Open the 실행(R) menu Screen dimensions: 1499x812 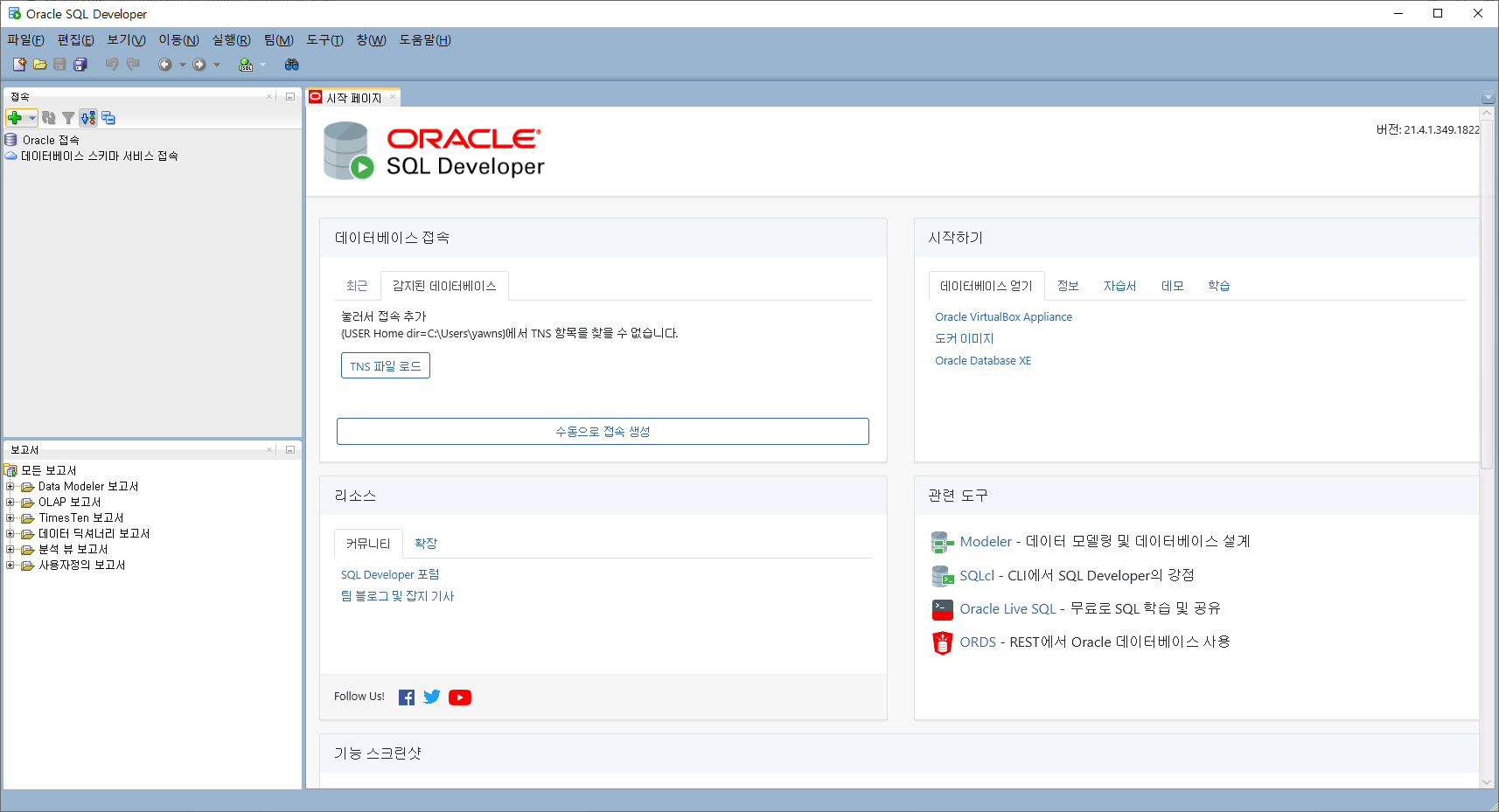tap(231, 40)
